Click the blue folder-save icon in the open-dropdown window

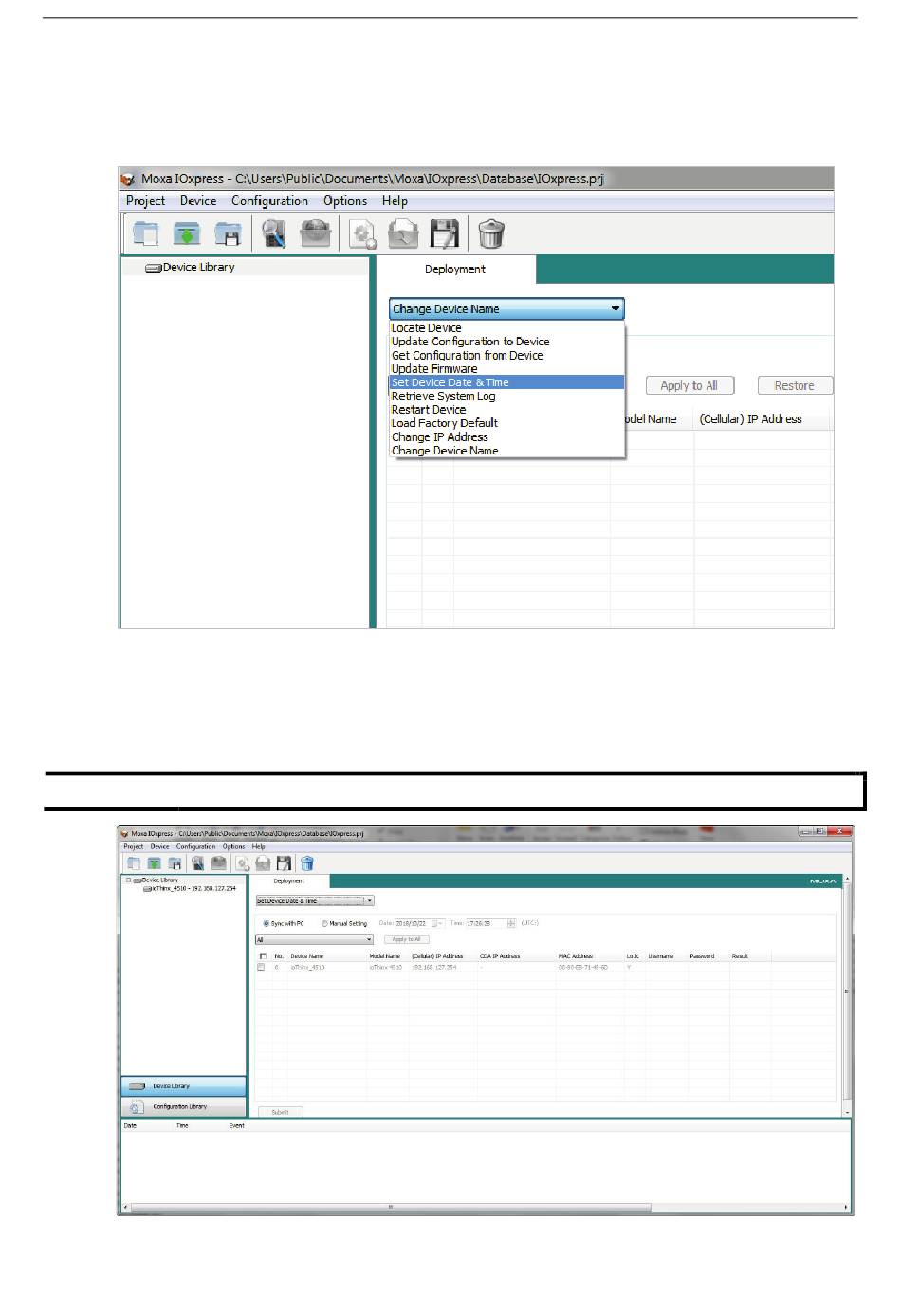(x=228, y=232)
